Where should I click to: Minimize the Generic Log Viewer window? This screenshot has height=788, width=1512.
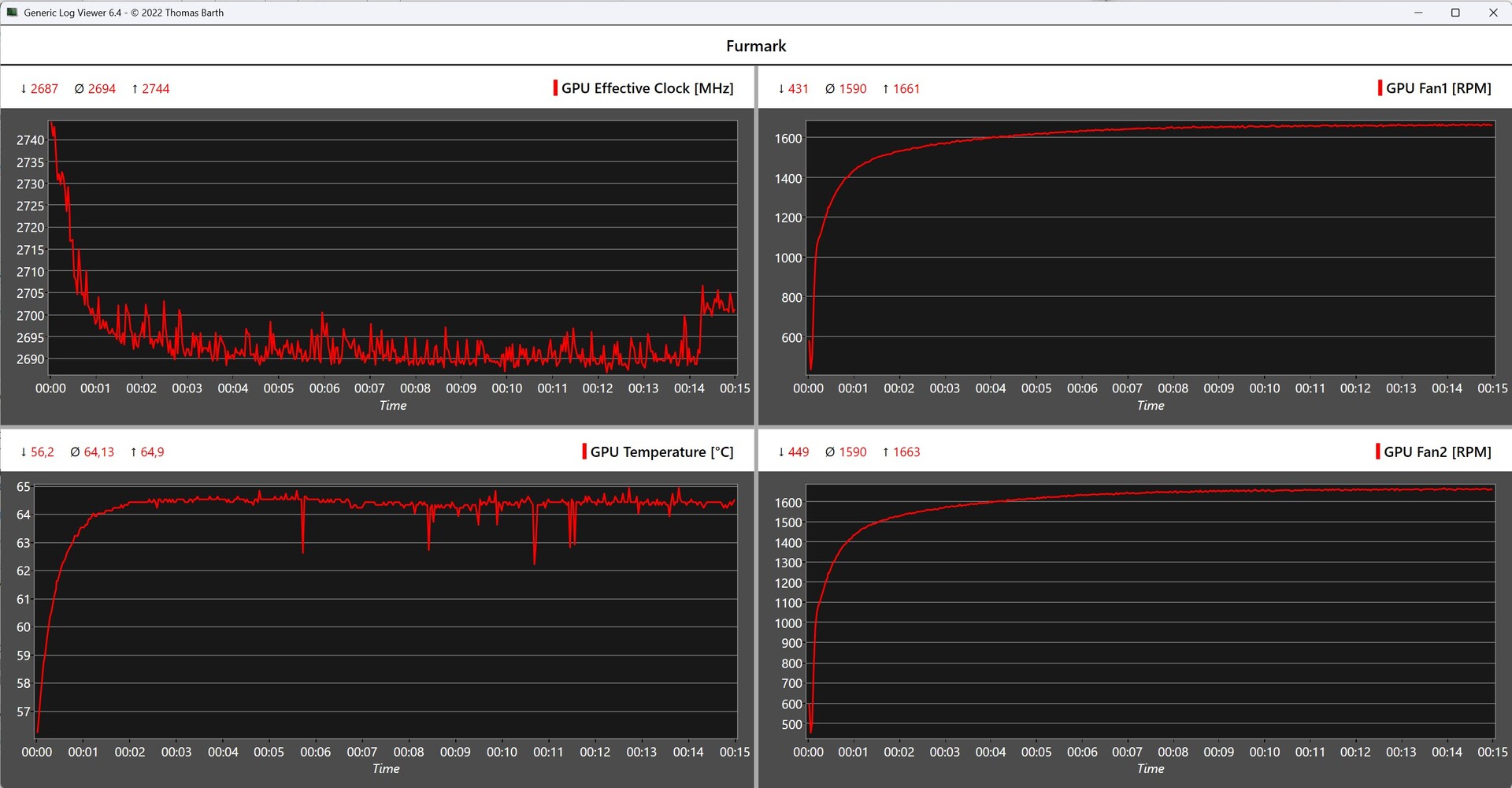(x=1418, y=13)
